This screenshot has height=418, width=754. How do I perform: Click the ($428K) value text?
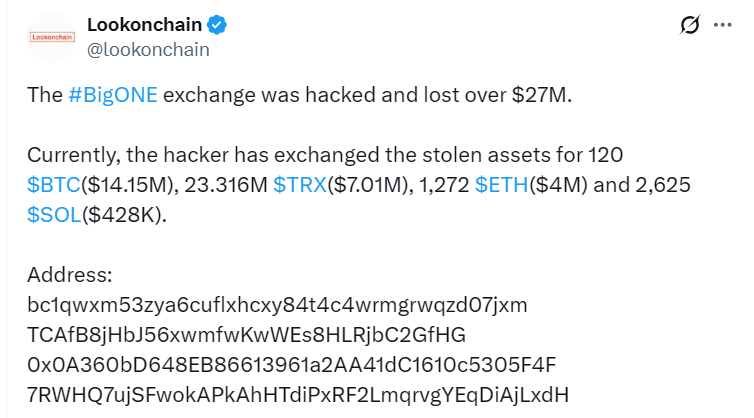(124, 215)
